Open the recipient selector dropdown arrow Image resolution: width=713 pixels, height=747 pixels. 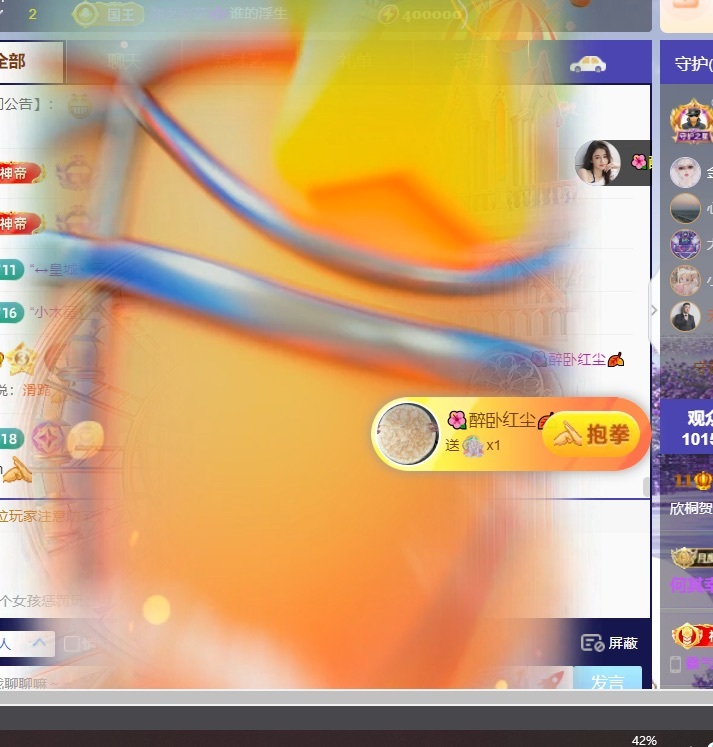pos(38,643)
